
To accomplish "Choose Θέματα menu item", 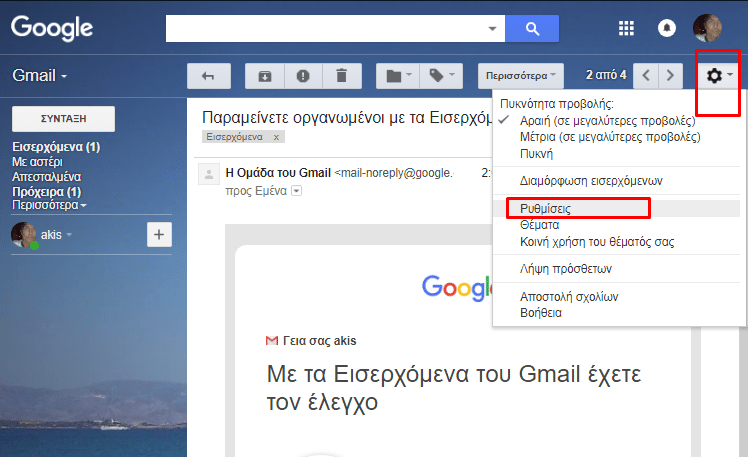I will pyautogui.click(x=540, y=225).
